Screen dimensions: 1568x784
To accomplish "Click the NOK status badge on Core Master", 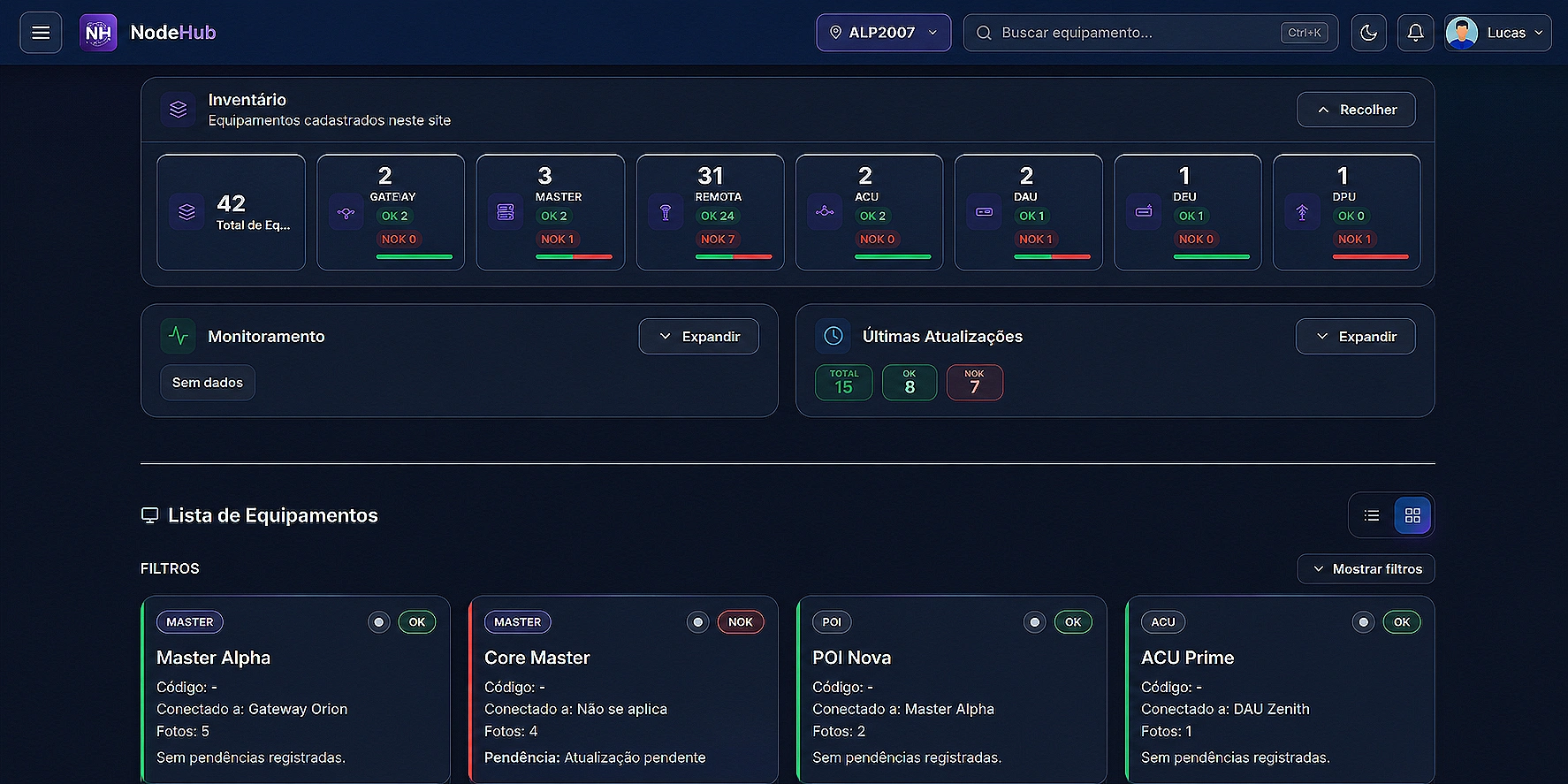I will 741,622.
